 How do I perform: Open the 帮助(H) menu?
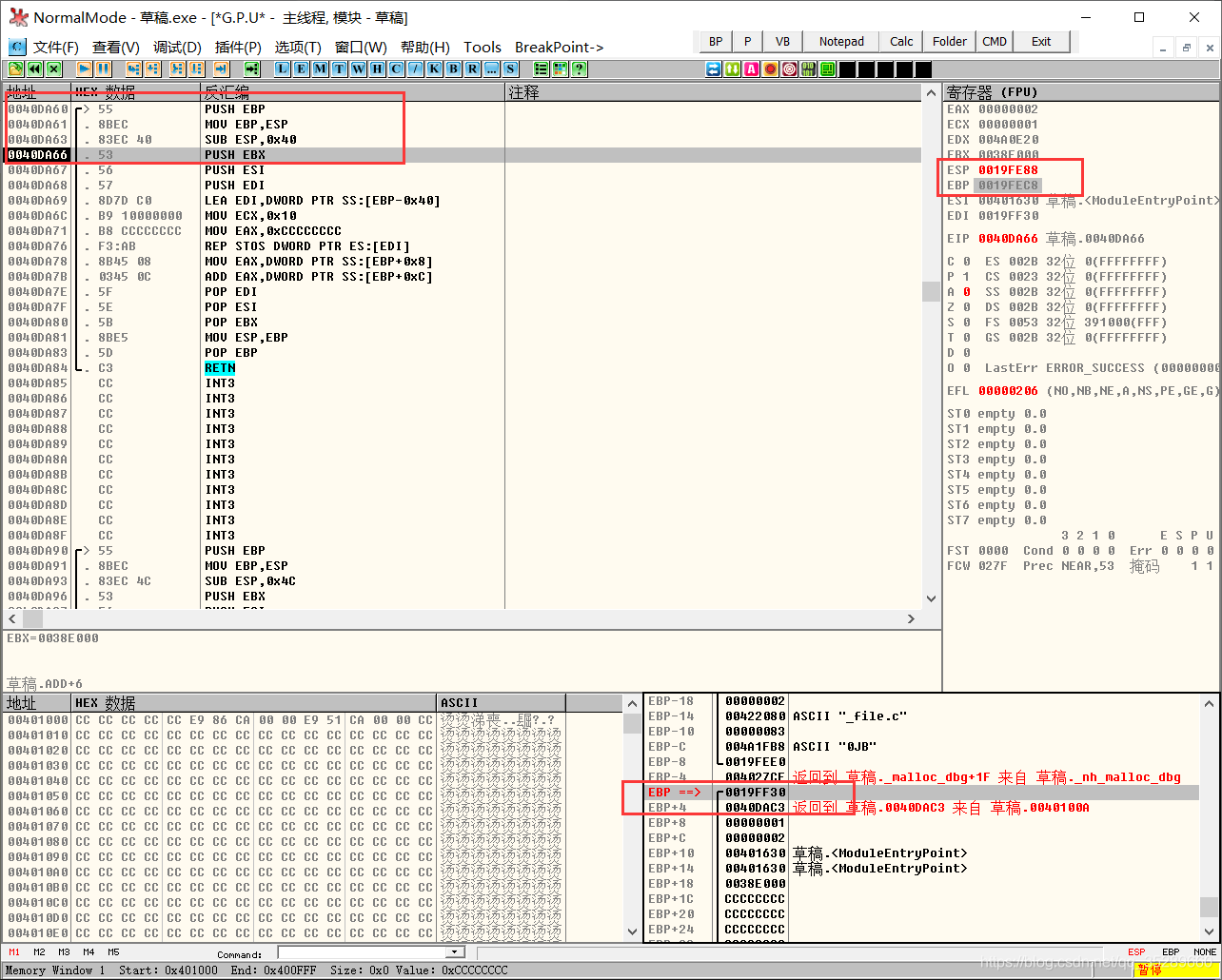point(424,47)
